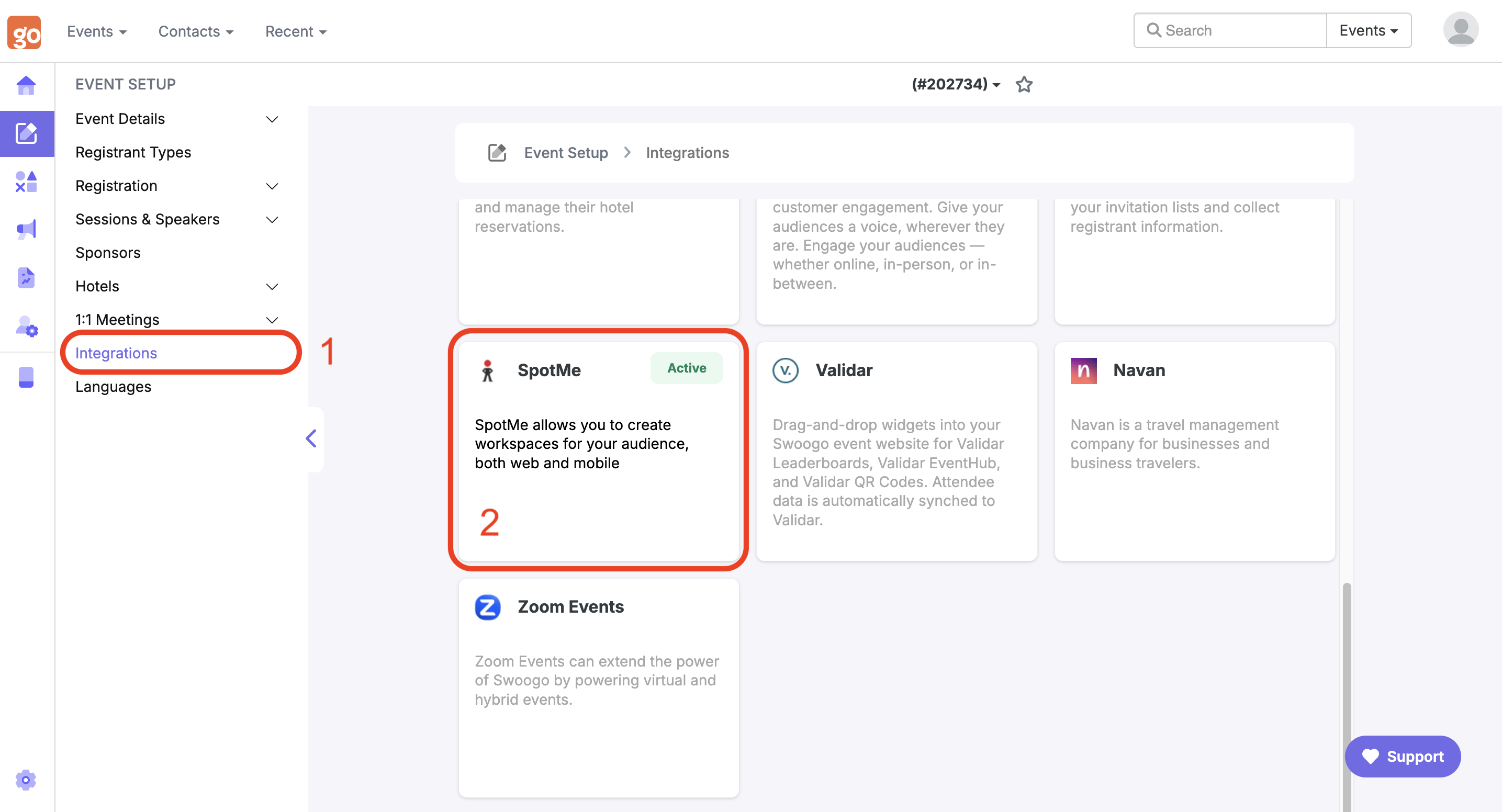This screenshot has height=812, width=1502.
Task: Click the Zoom Events description text
Action: pos(597,681)
